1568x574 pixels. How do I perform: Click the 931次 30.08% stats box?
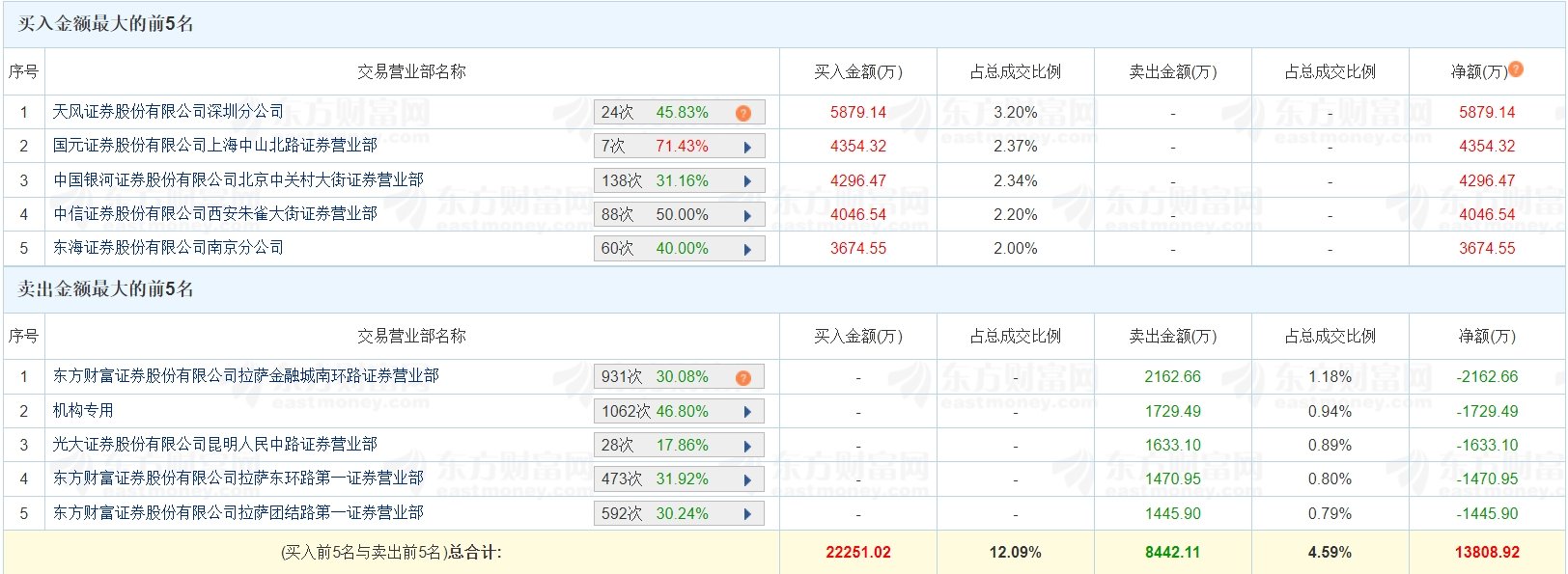pos(679,376)
